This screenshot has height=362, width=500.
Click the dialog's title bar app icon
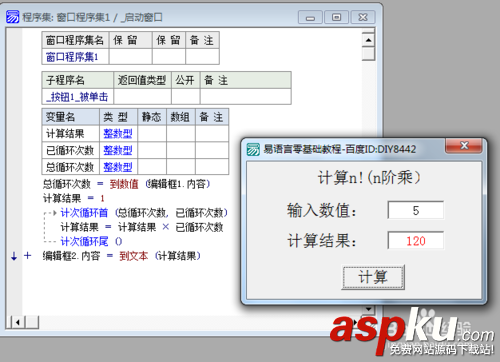point(253,149)
